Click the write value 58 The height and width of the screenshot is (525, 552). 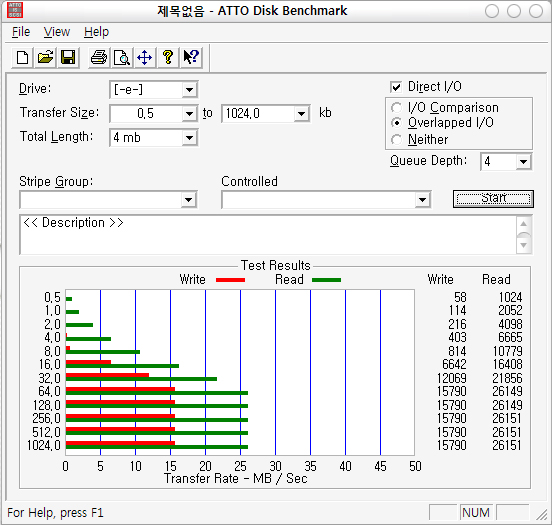[x=460, y=297]
